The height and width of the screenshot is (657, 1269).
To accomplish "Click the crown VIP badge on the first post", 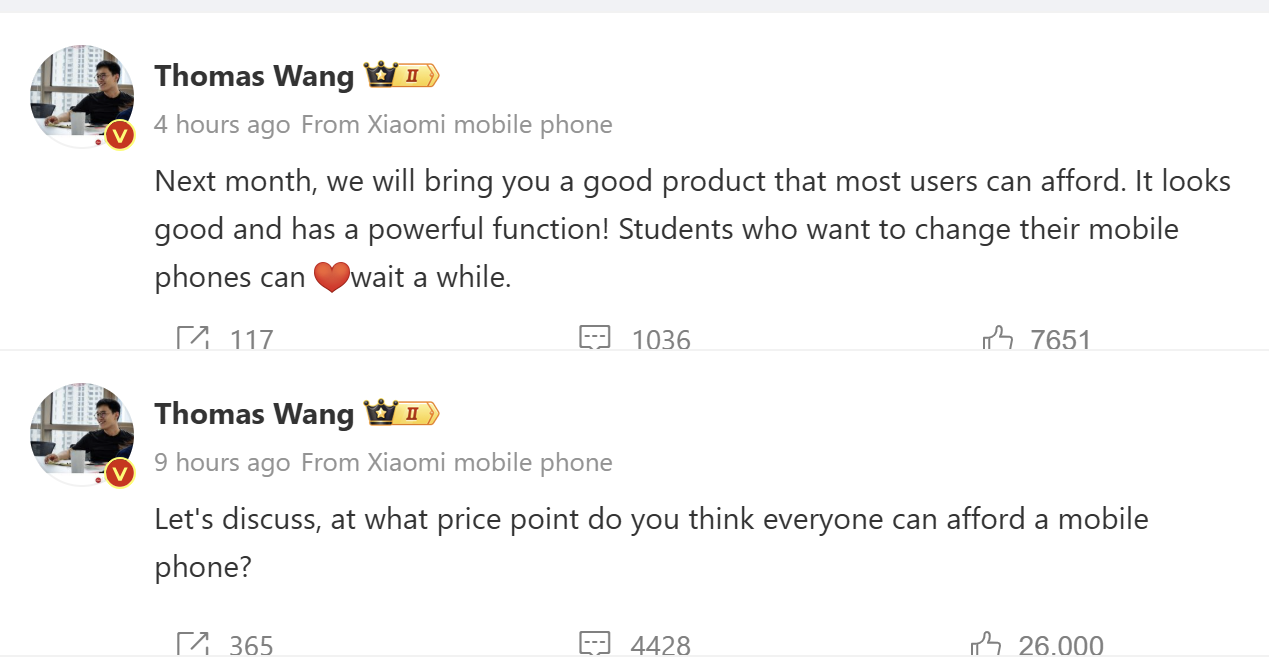I will tap(379, 74).
